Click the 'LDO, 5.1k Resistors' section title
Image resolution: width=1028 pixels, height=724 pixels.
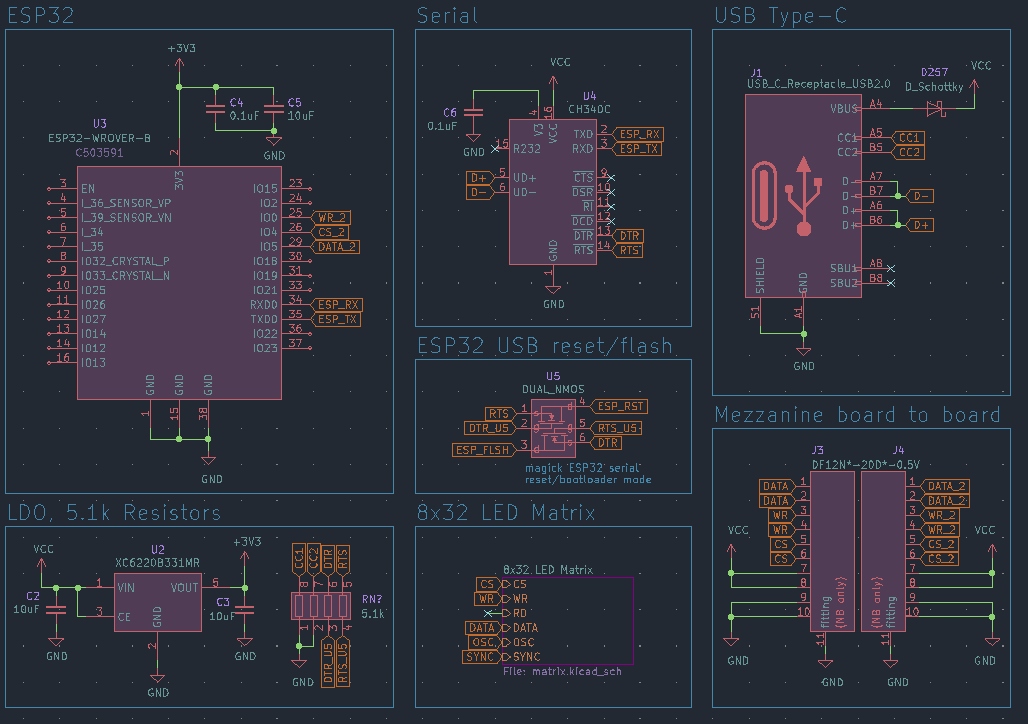(114, 512)
